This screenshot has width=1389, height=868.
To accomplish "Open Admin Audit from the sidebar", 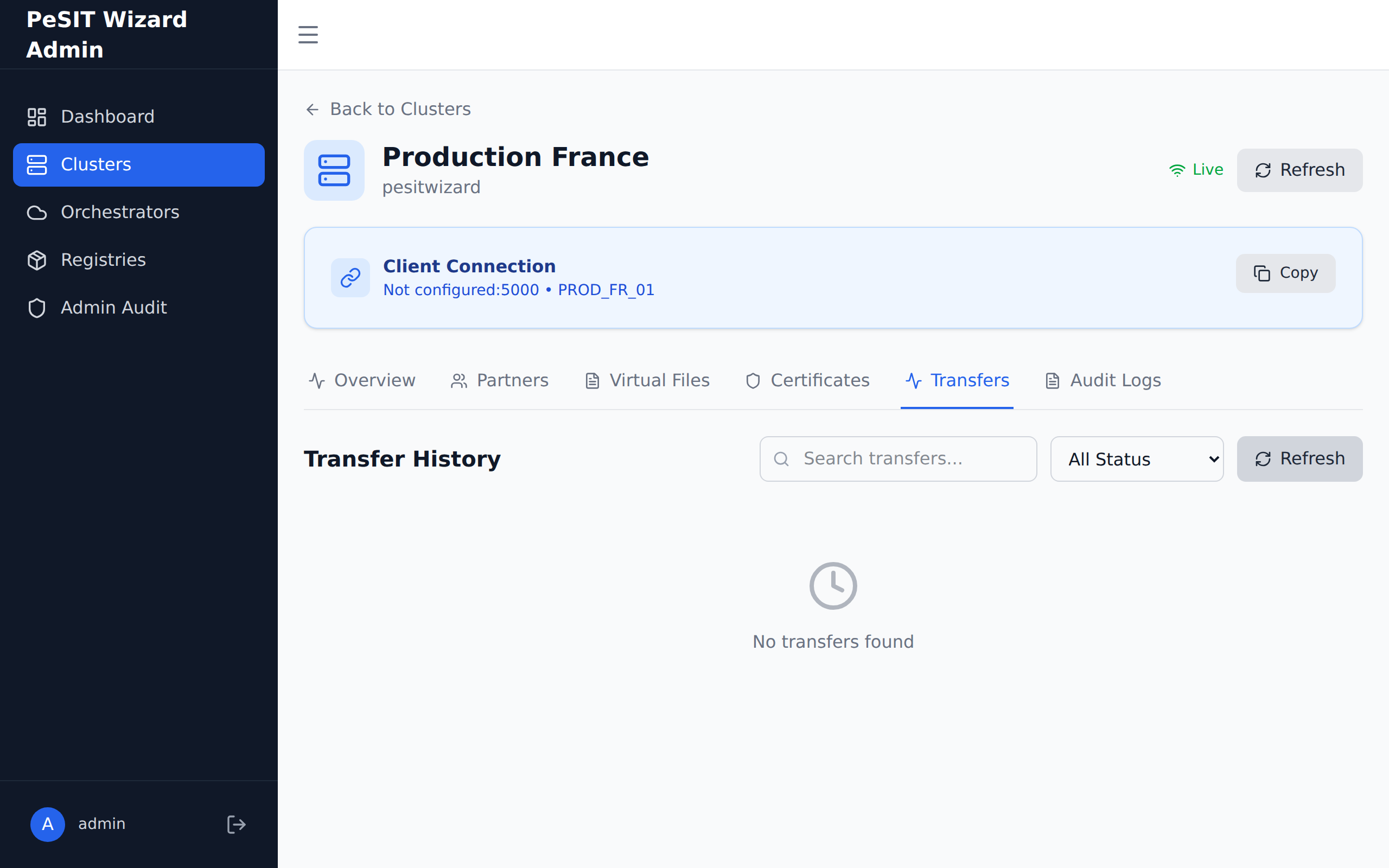I will [113, 308].
